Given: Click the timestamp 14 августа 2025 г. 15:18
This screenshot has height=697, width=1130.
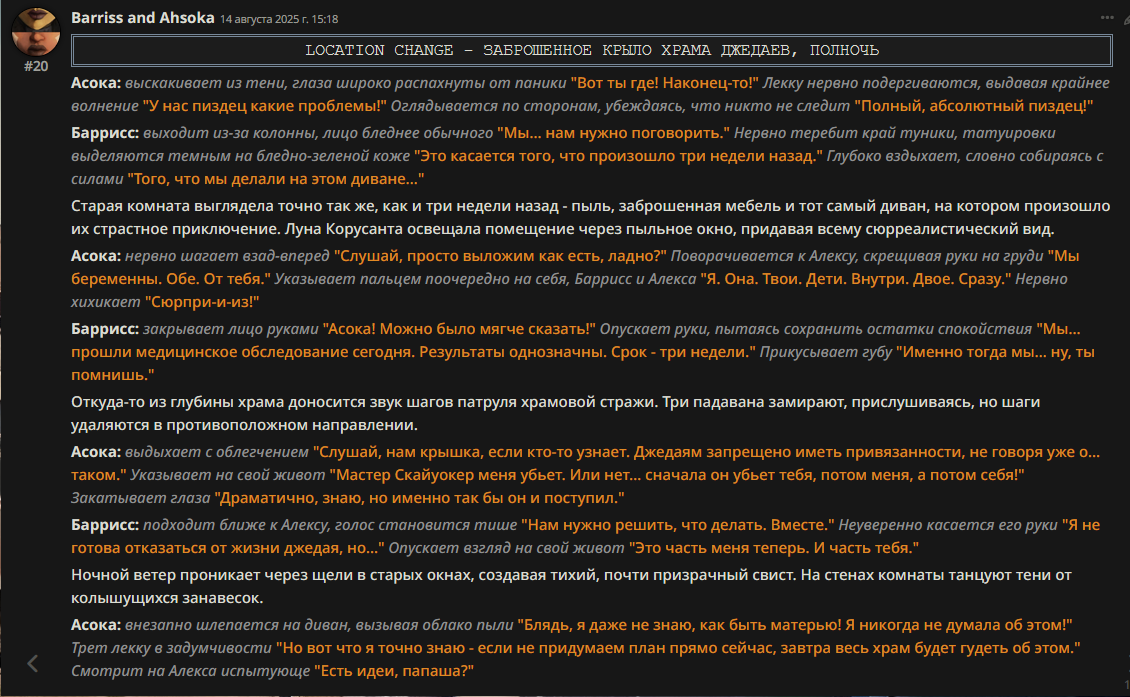Looking at the screenshot, I should 279,19.
